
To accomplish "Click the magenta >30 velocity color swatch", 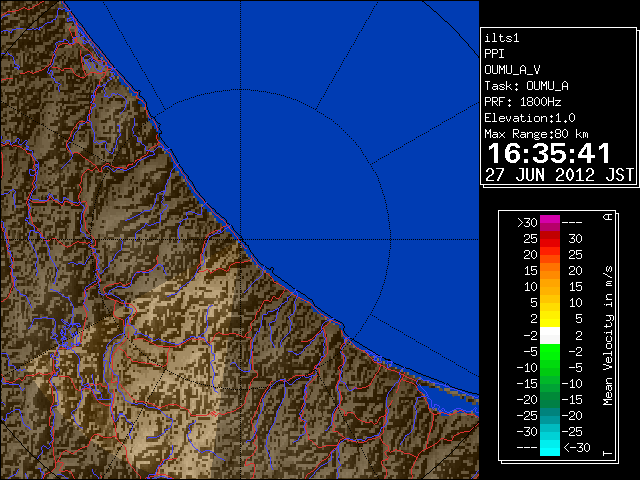I will (x=550, y=223).
